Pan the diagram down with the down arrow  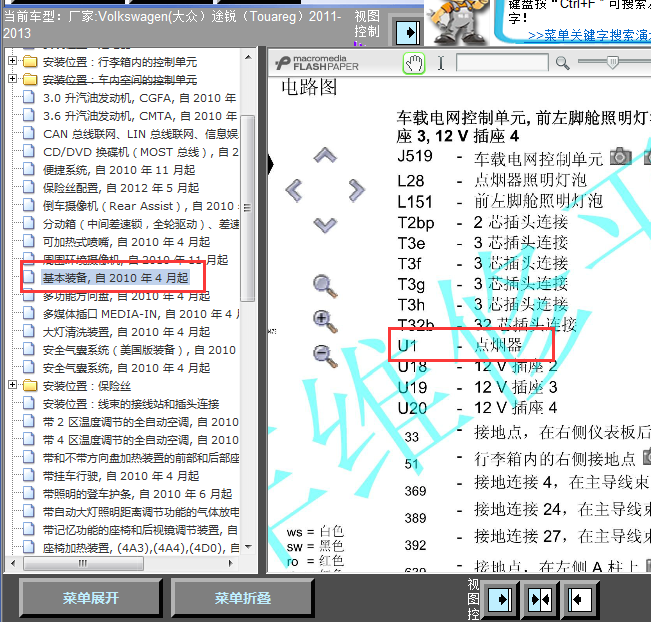[x=325, y=225]
